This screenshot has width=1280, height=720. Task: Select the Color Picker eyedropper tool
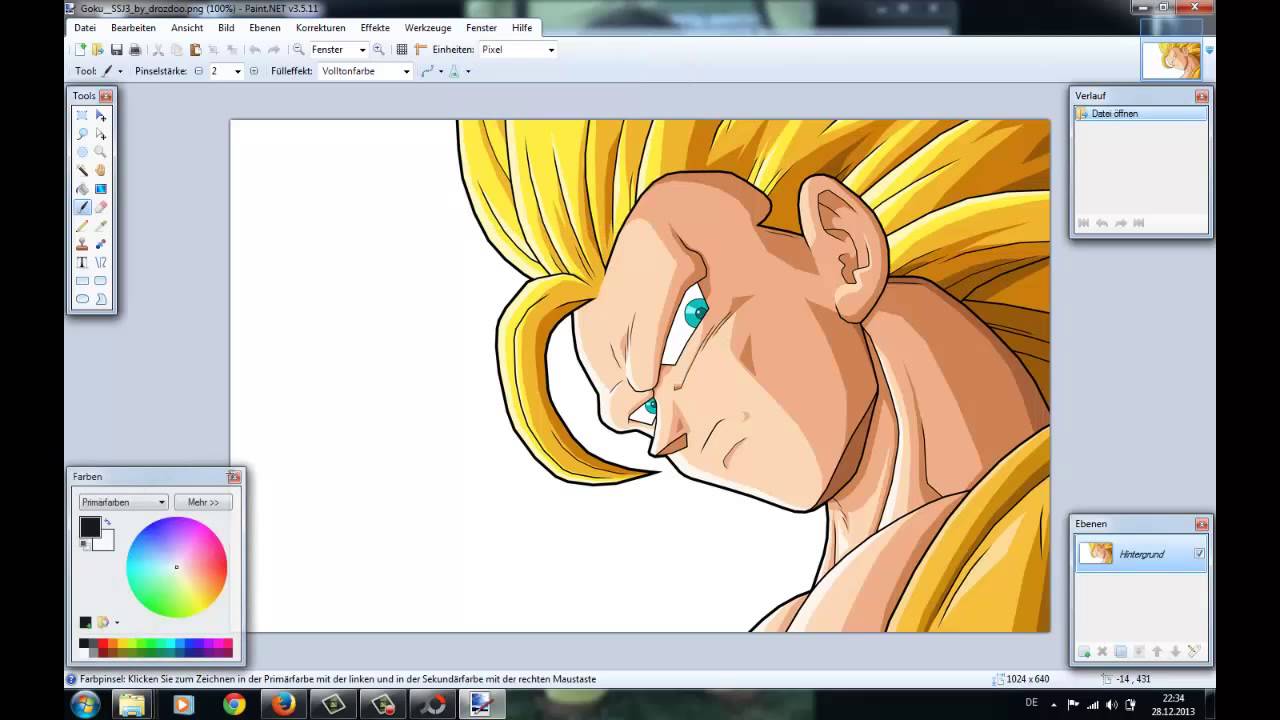100,226
